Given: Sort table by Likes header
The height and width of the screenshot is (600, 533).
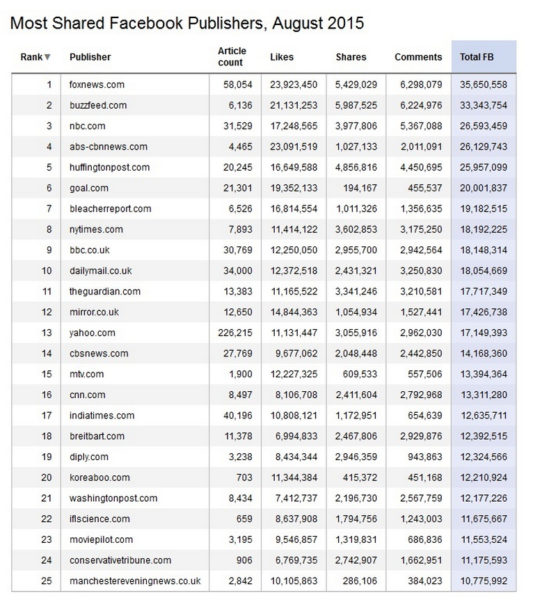Looking at the screenshot, I should pyautogui.click(x=282, y=57).
